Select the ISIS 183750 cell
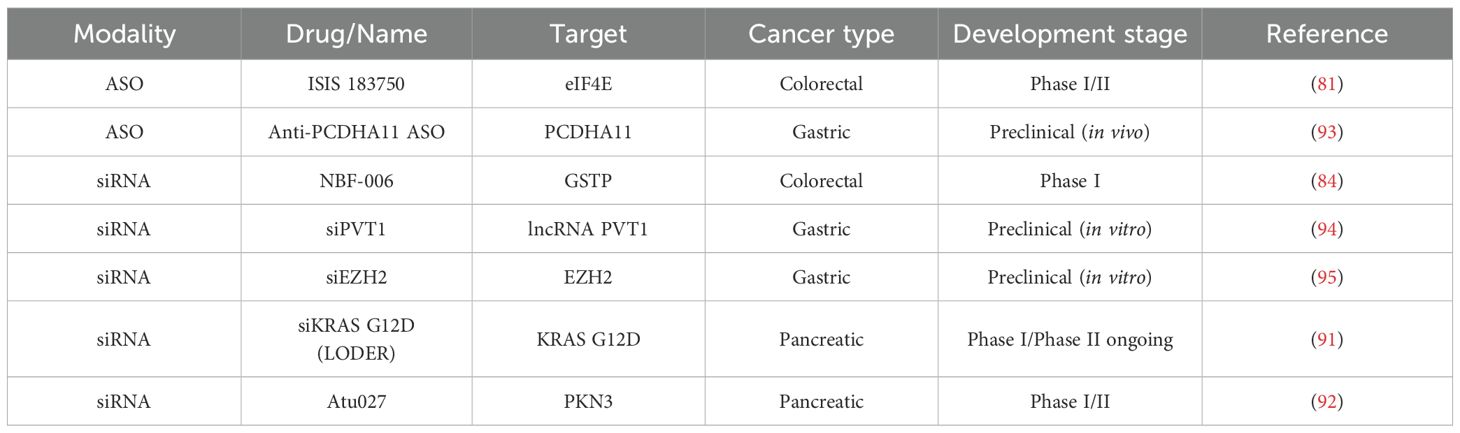Screen dimensions: 1460x433 357,84
